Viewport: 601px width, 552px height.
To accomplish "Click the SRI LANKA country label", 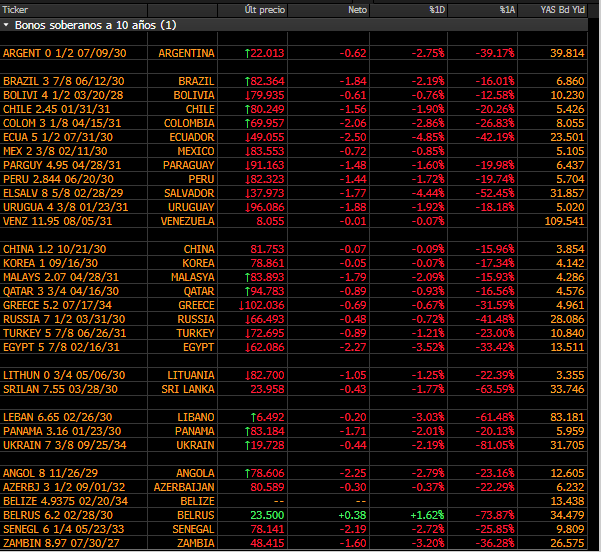I will (188, 389).
